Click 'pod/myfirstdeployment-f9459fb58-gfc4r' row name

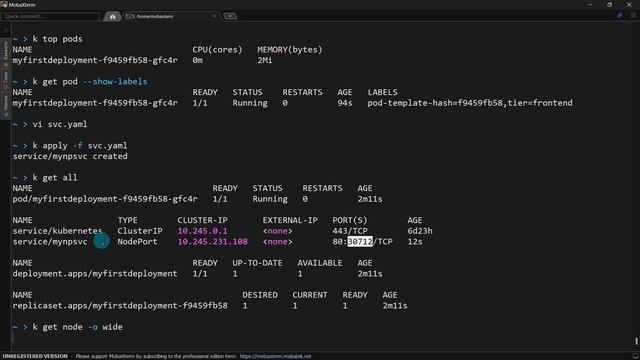105,199
